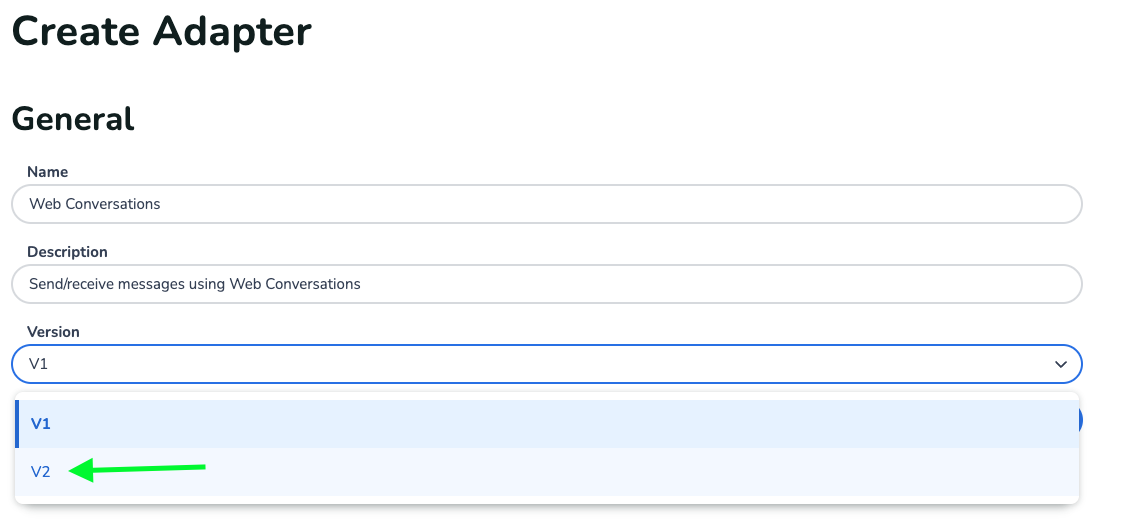Click the selected V1 value in Version box
Viewport: 1130px width, 531px height.
point(39,364)
